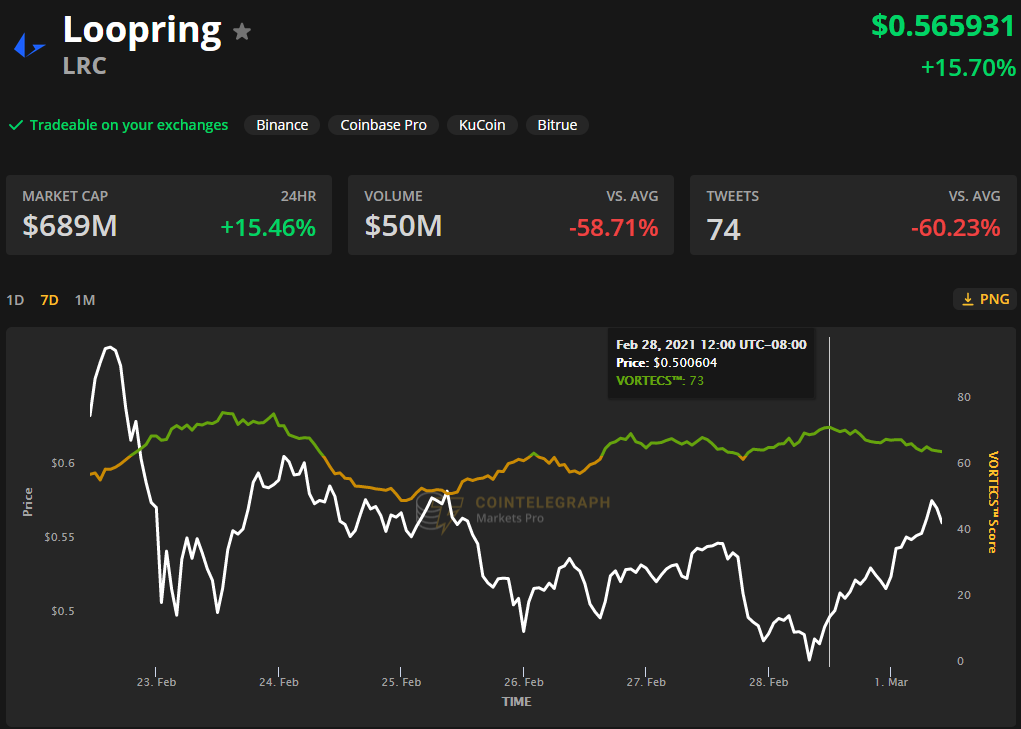The height and width of the screenshot is (729, 1021).
Task: Click the tooltip date Feb 28, 2021 12:00
Action: (711, 344)
